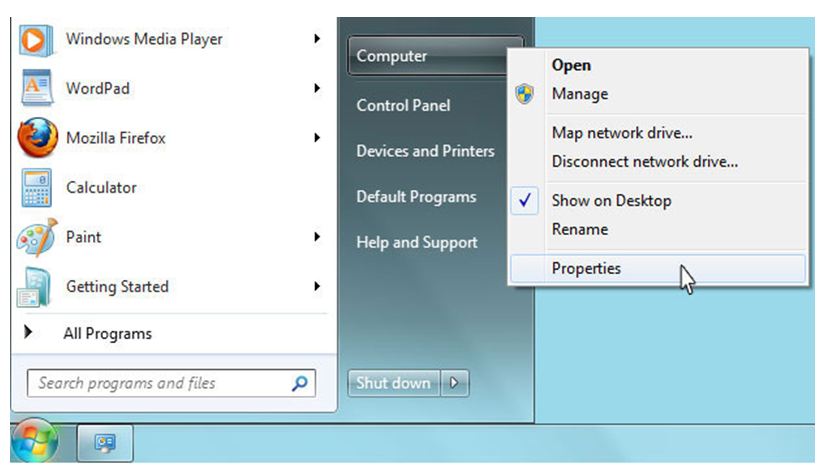Expand WordPad jump list arrow
Screen dimensions: 828x465
click(x=317, y=88)
